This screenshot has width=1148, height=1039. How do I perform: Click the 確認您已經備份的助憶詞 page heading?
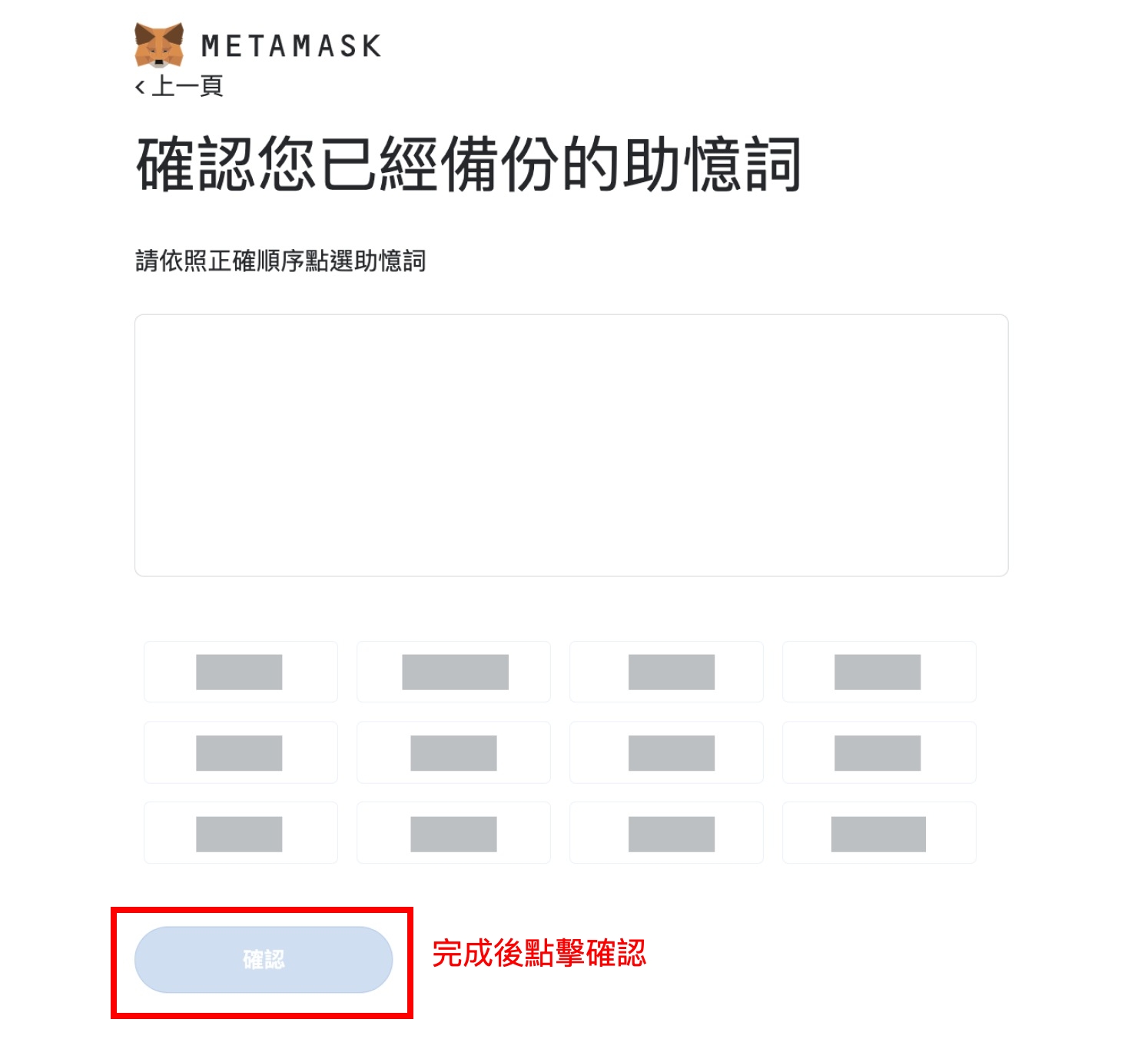pyautogui.click(x=469, y=164)
